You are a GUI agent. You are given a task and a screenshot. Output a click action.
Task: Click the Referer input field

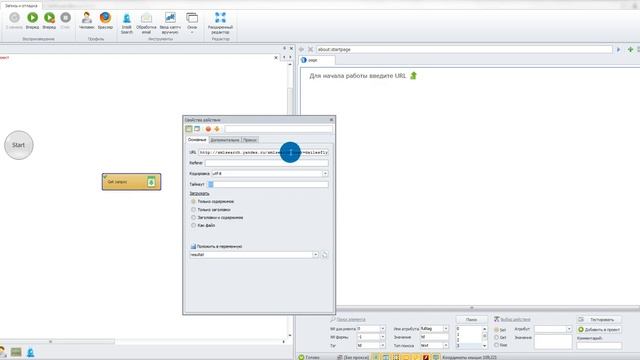[266, 163]
